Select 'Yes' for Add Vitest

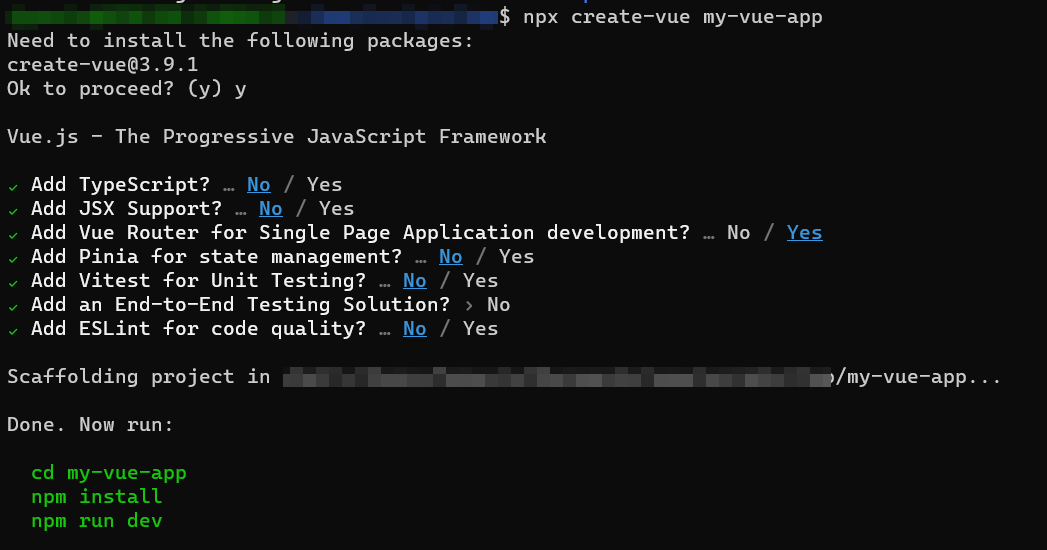click(x=481, y=281)
